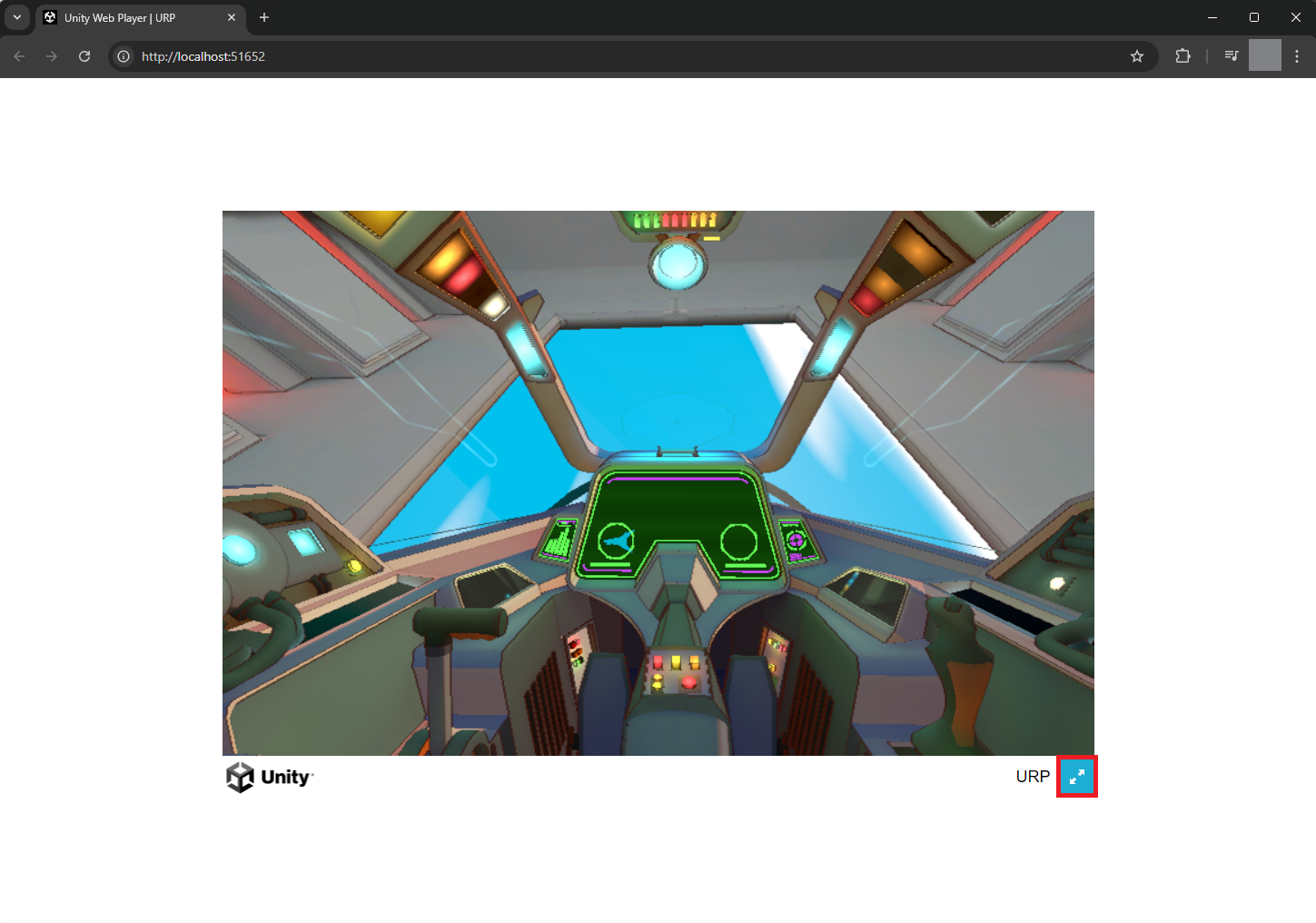Expand the tab search dropdown chevron
1316x923 pixels.
tap(17, 17)
